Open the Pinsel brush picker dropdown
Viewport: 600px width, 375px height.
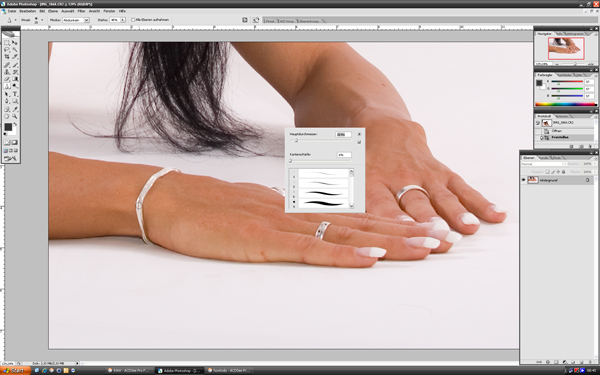[42, 20]
